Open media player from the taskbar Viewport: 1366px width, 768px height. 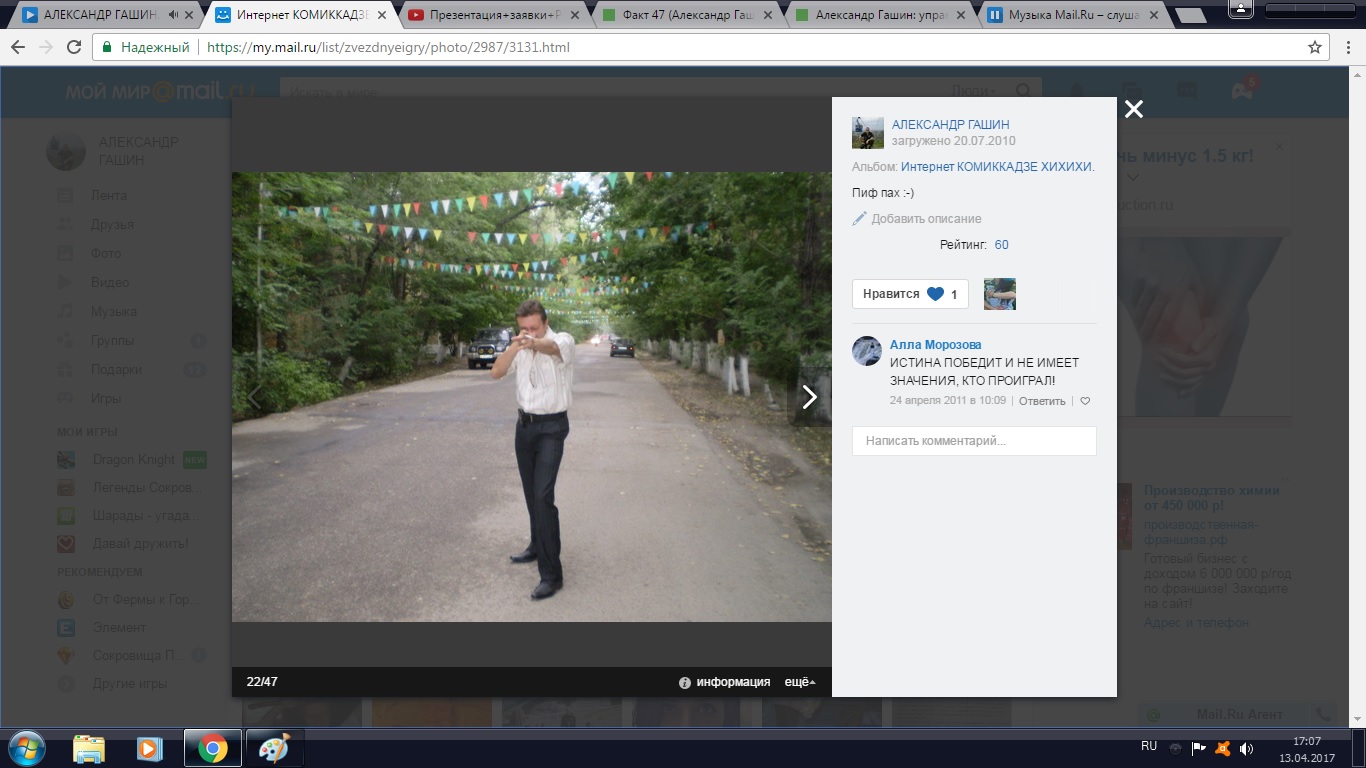[x=149, y=748]
